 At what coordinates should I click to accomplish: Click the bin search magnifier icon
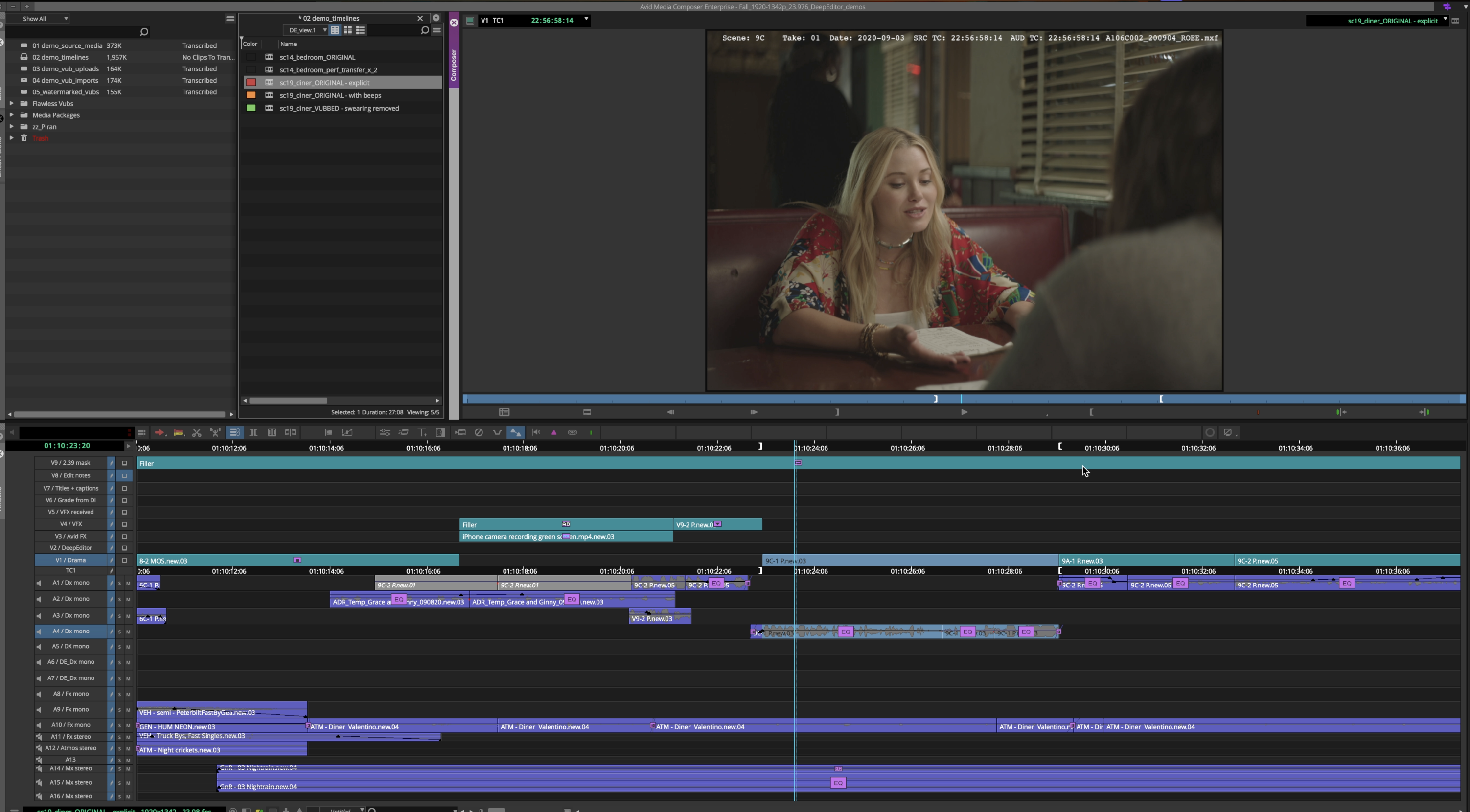tap(424, 30)
